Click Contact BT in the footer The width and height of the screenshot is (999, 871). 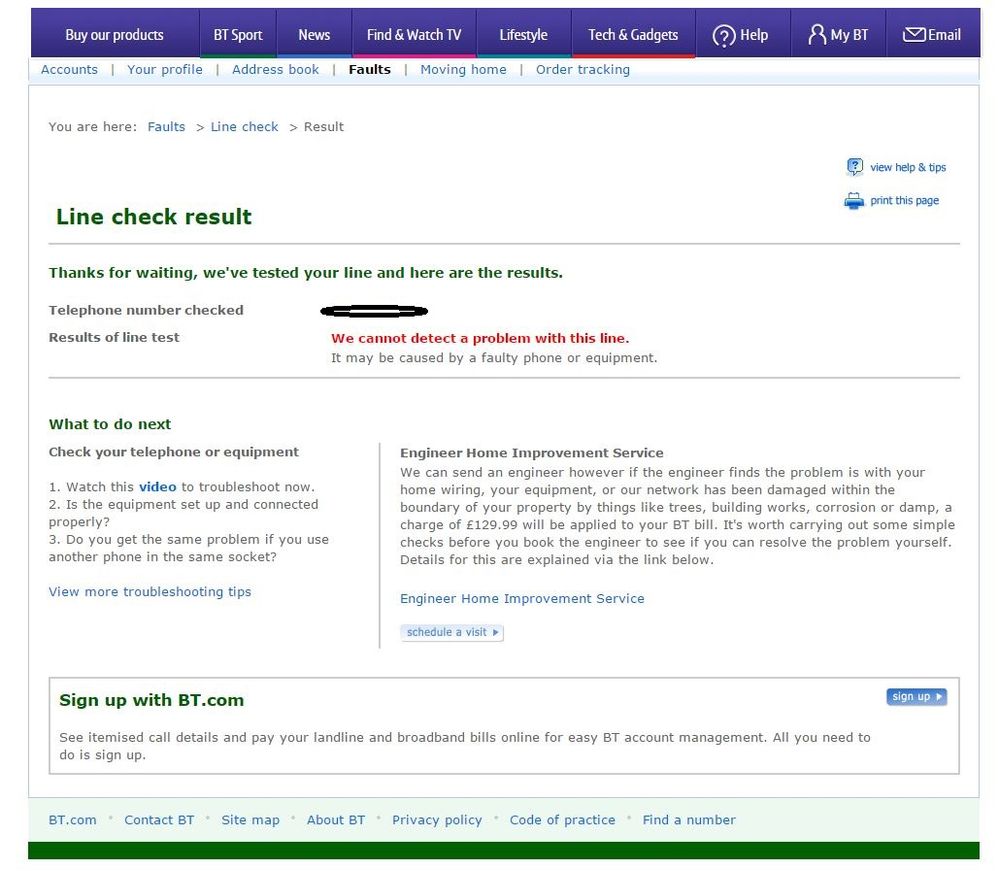159,820
